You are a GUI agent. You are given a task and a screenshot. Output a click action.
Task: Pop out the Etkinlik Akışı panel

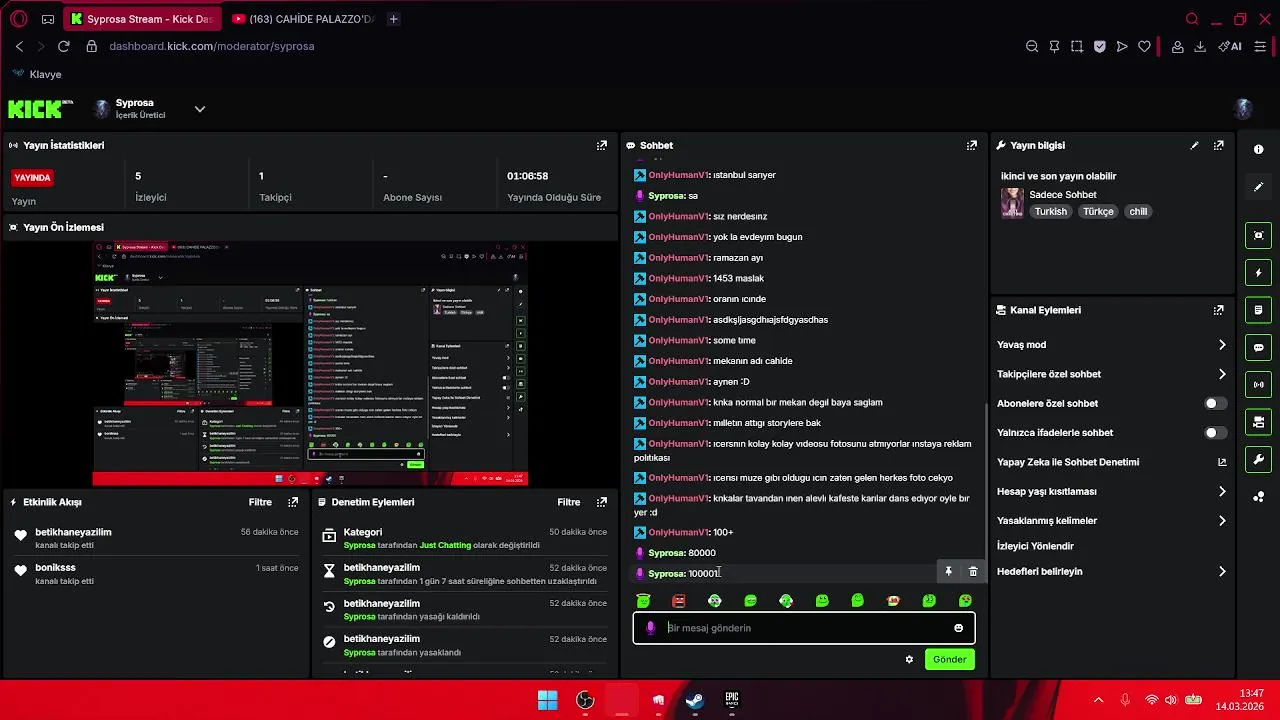click(x=292, y=502)
